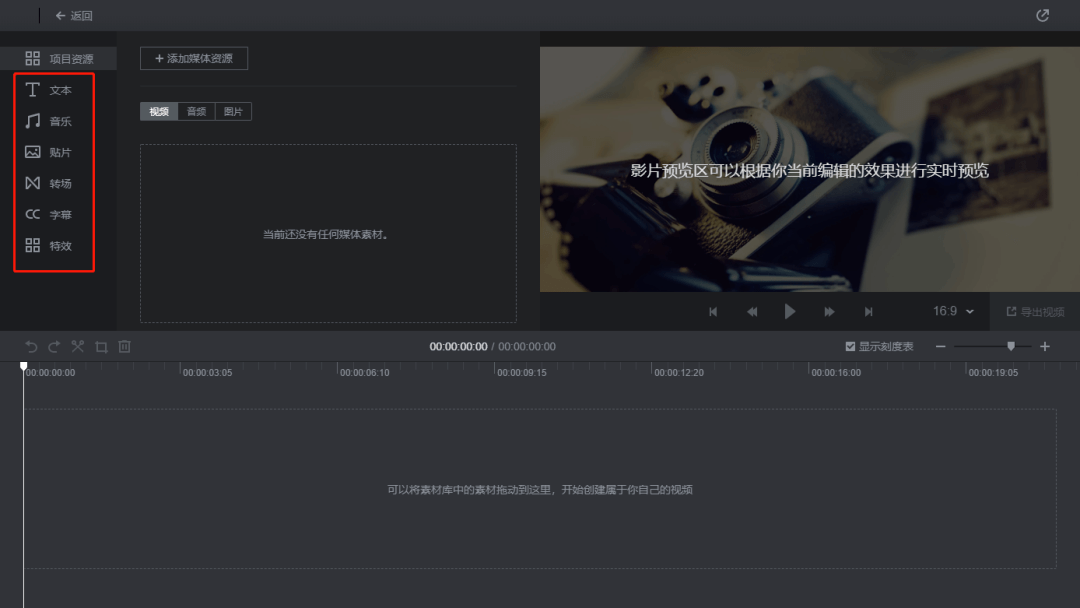Switch to the 图片 image tab

233,112
